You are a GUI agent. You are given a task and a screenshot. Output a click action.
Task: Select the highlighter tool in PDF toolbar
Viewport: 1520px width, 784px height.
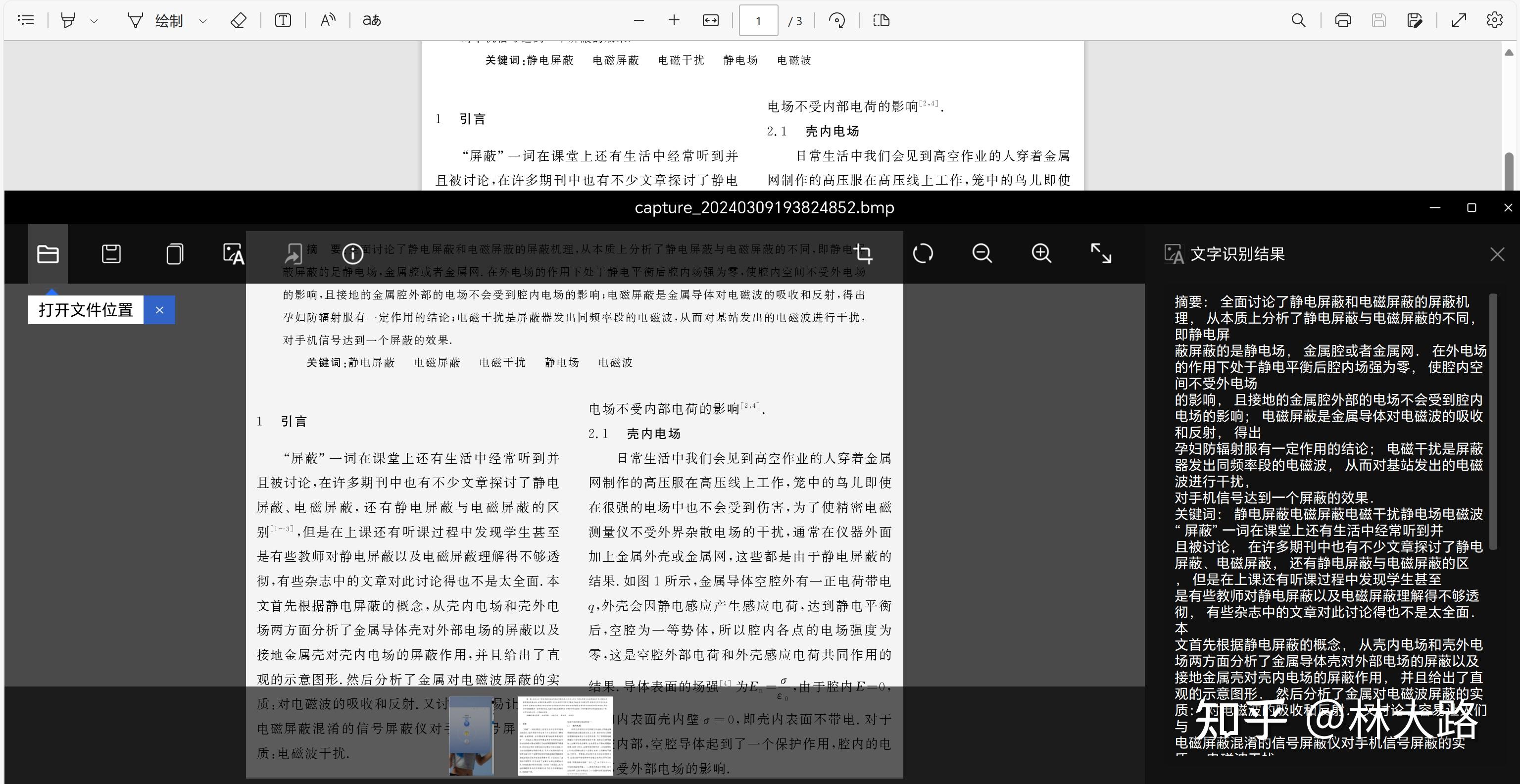tap(68, 21)
